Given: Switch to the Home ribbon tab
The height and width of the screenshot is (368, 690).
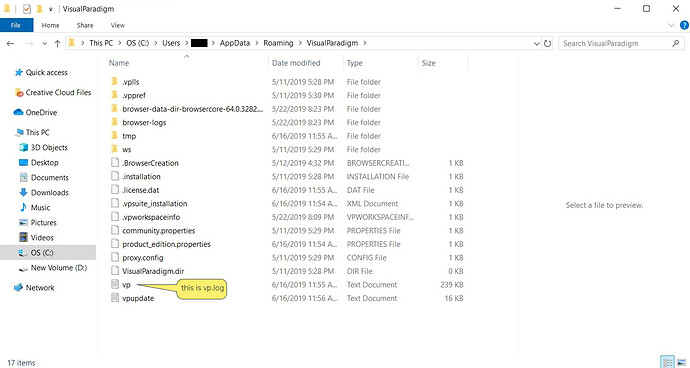Looking at the screenshot, I should 51,25.
